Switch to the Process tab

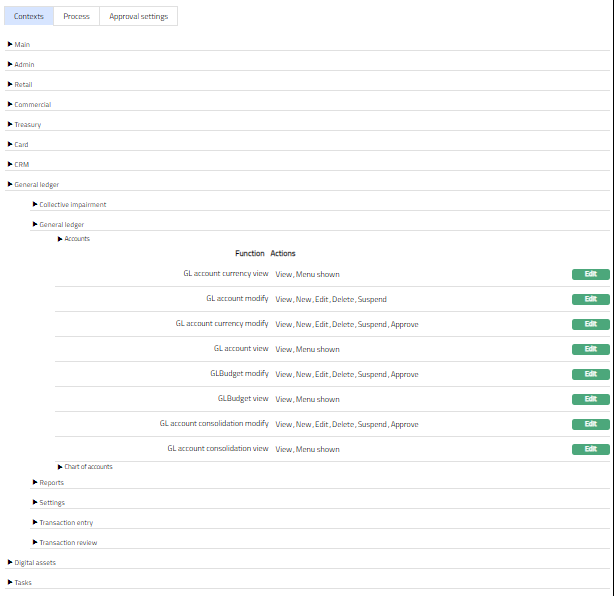[x=76, y=16]
